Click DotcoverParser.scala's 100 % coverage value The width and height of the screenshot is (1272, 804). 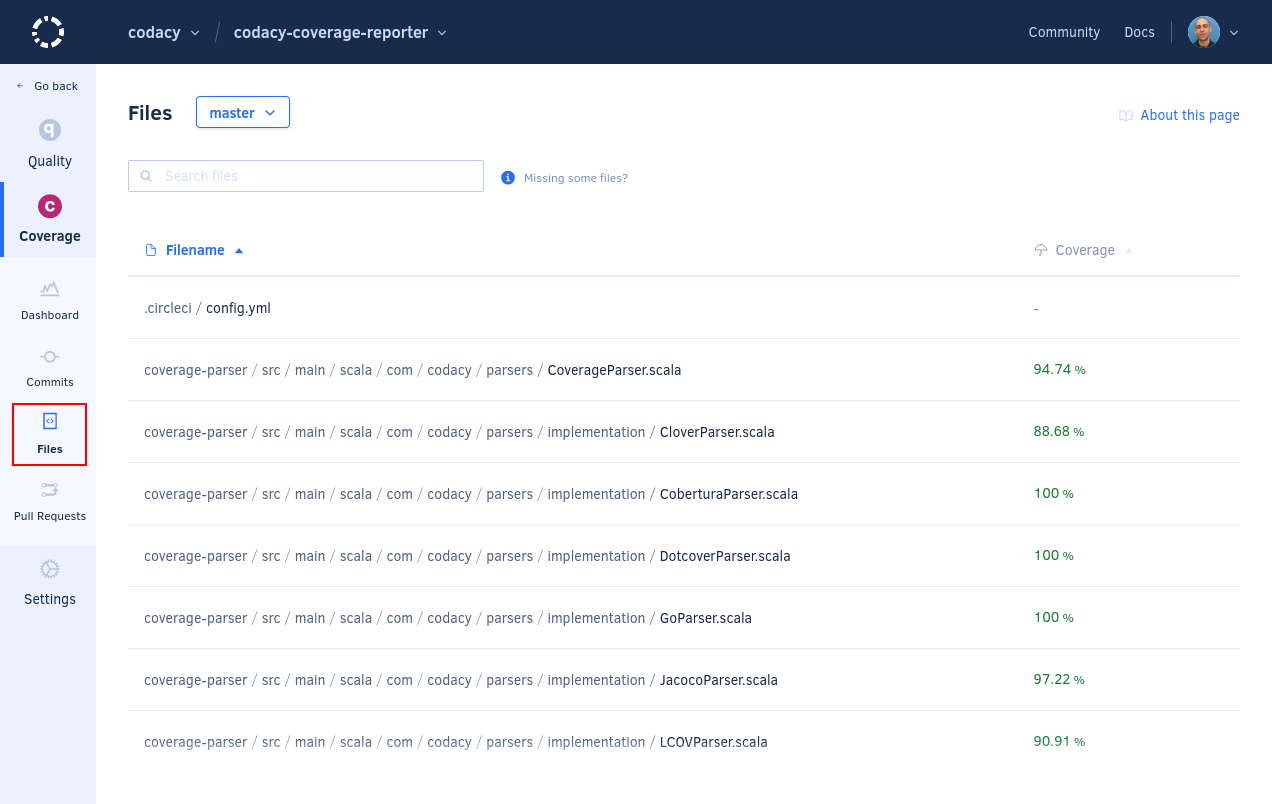(x=1054, y=556)
